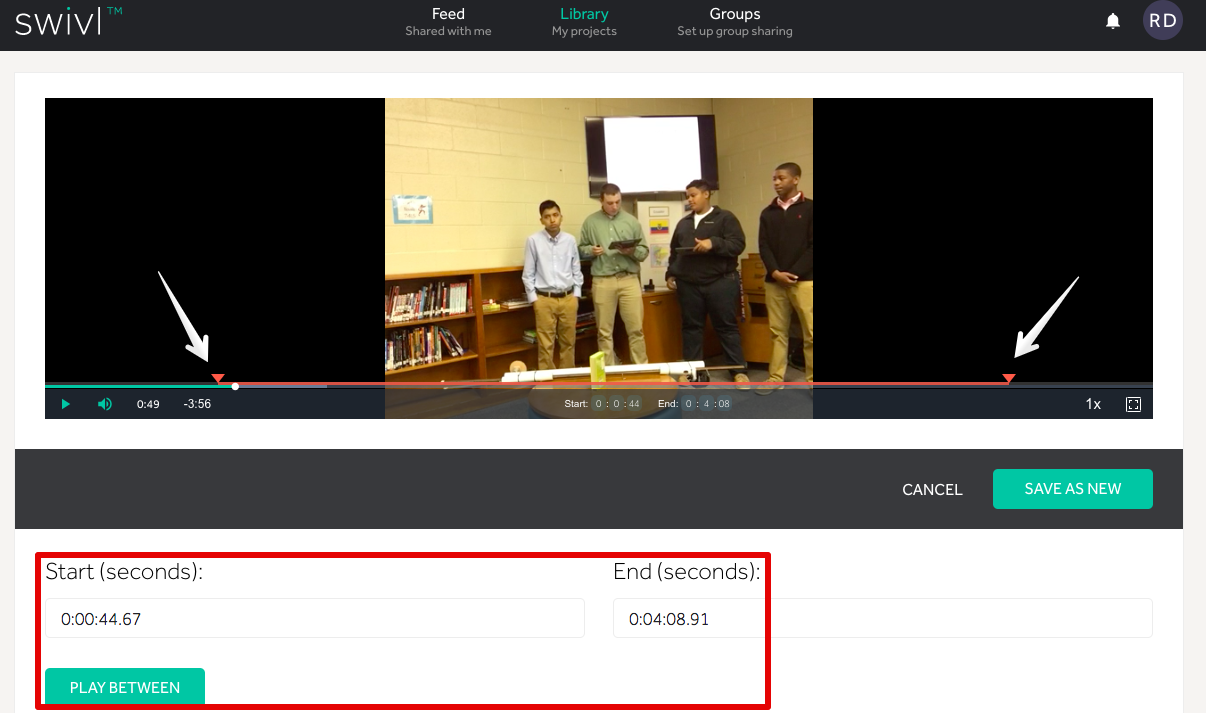Select the right red trim end marker
Image resolution: width=1206 pixels, height=713 pixels.
(1009, 378)
